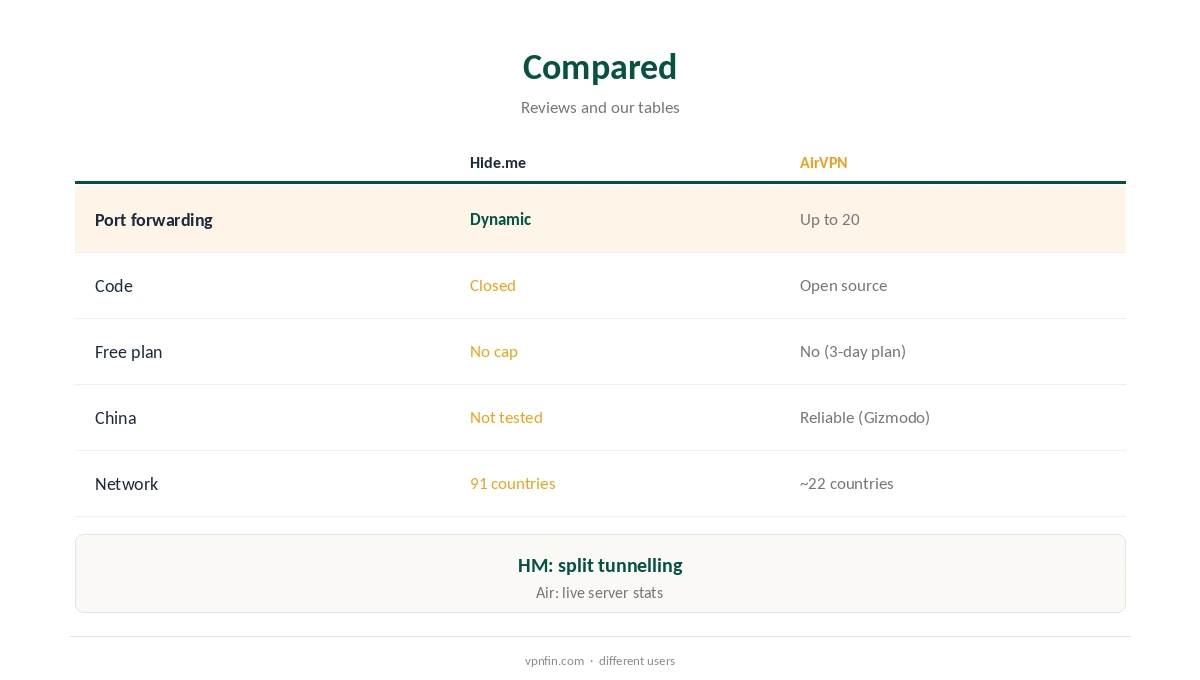The height and width of the screenshot is (680, 1200).
Task: Click the 'Compared' heading
Action: point(600,67)
